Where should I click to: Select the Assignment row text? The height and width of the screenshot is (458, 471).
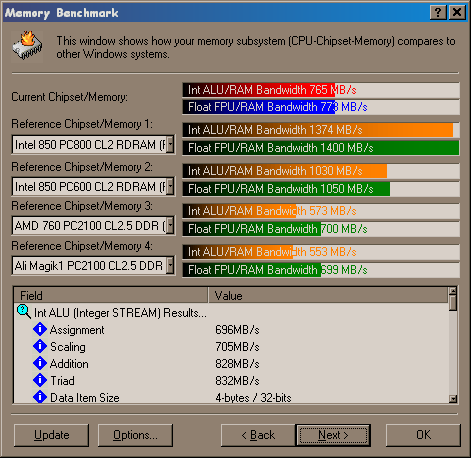tap(77, 330)
